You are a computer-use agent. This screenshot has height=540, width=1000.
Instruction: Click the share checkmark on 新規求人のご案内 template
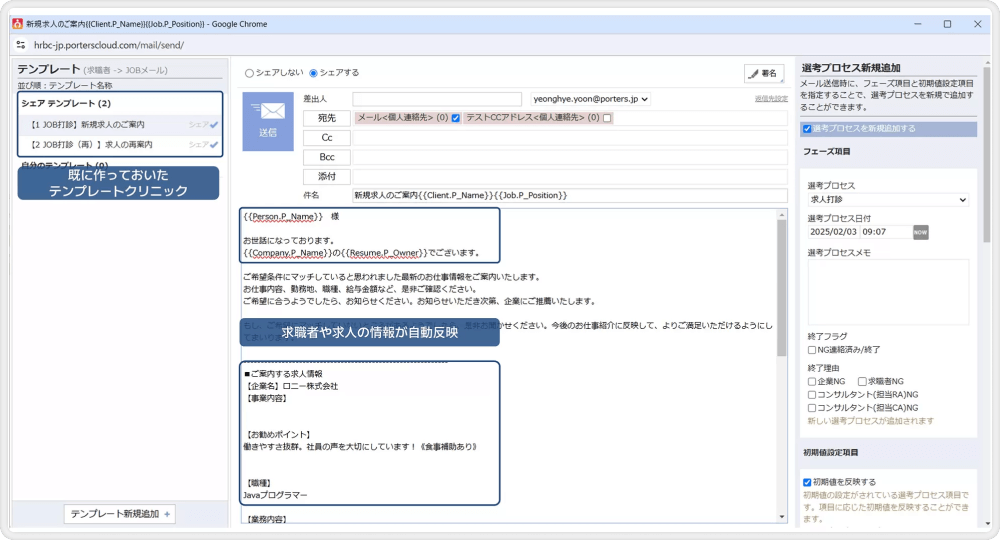pos(214,125)
